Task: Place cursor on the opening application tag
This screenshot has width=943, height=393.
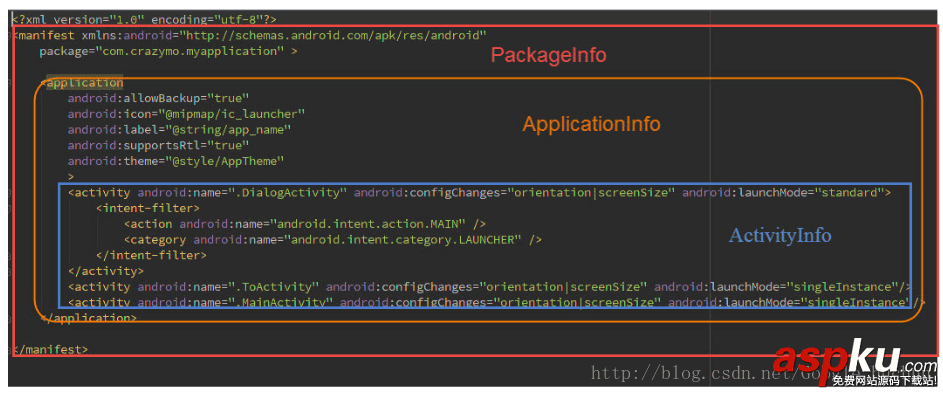Action: point(82,82)
